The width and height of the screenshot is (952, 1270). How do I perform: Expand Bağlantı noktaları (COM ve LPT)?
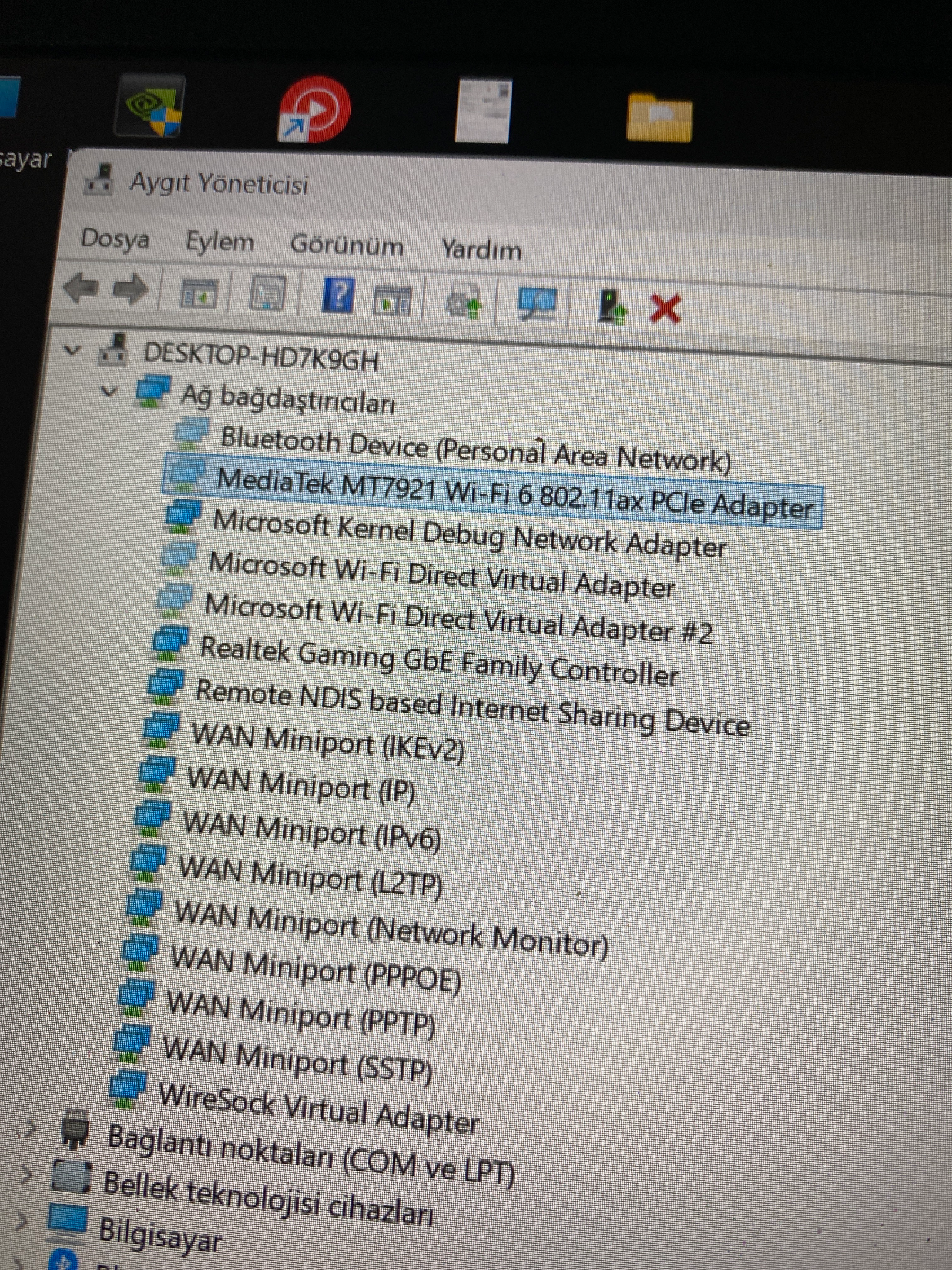tap(29, 1128)
